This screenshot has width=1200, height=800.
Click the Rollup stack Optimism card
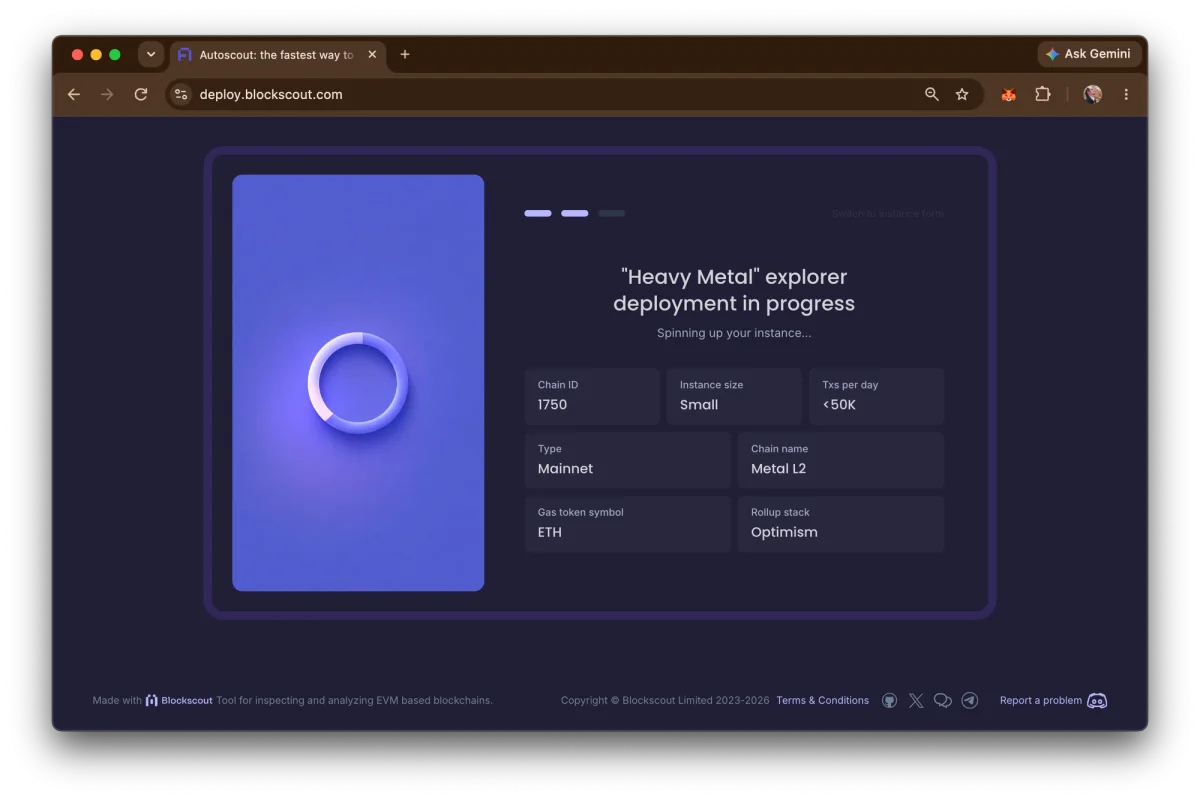pyautogui.click(x=841, y=524)
